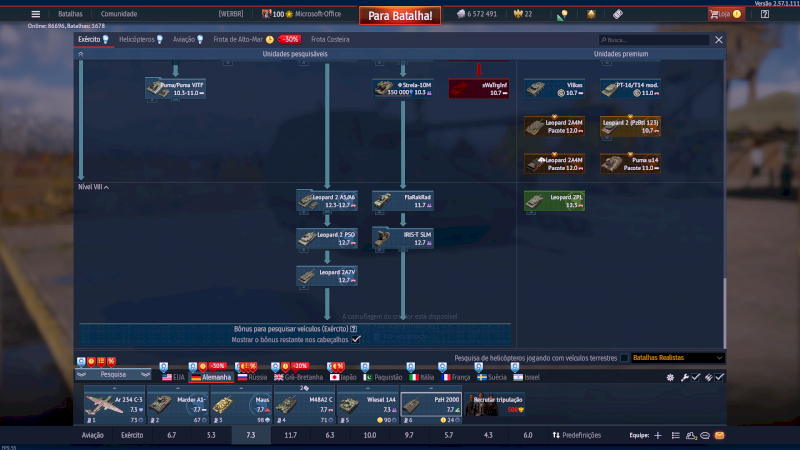Select the Leopard 2 A5/A6 group

point(327,201)
